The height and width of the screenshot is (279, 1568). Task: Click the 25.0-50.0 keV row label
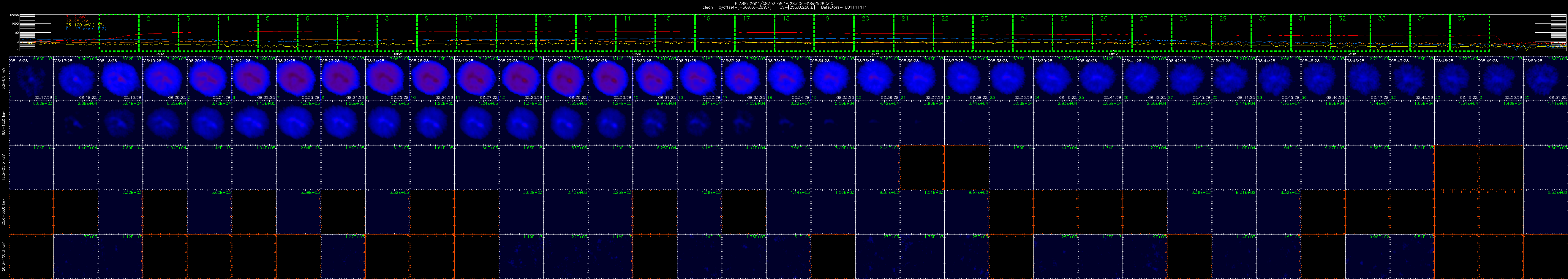click(x=4, y=212)
